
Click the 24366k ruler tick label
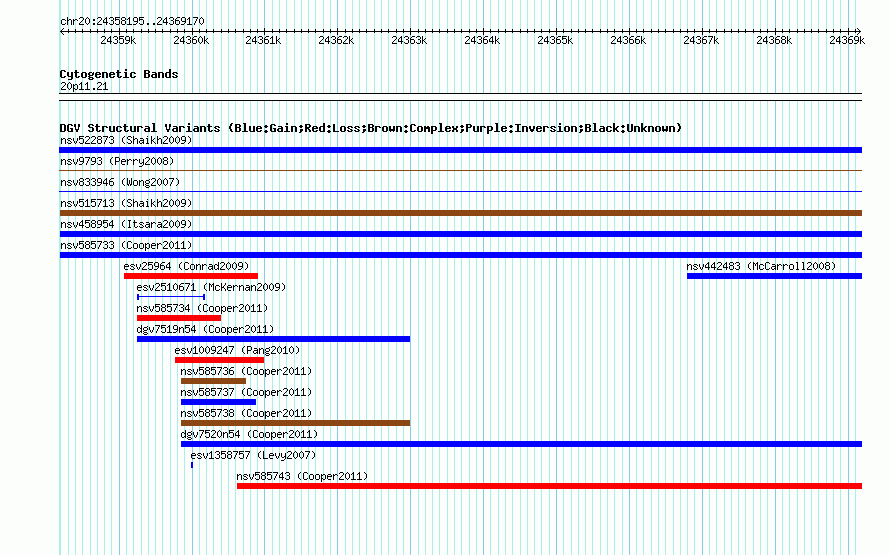click(628, 40)
